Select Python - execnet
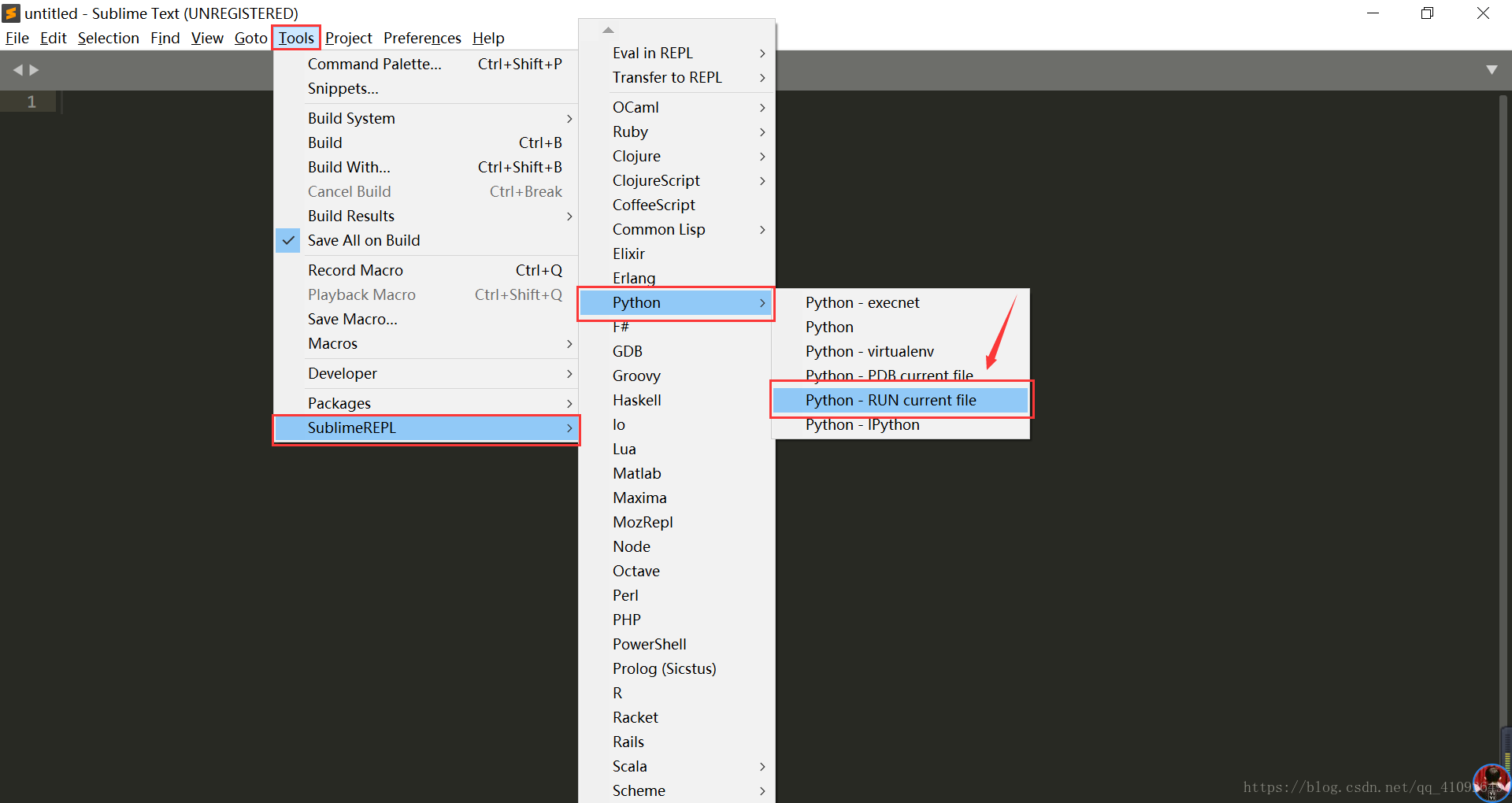The width and height of the screenshot is (1512, 803). point(901,302)
